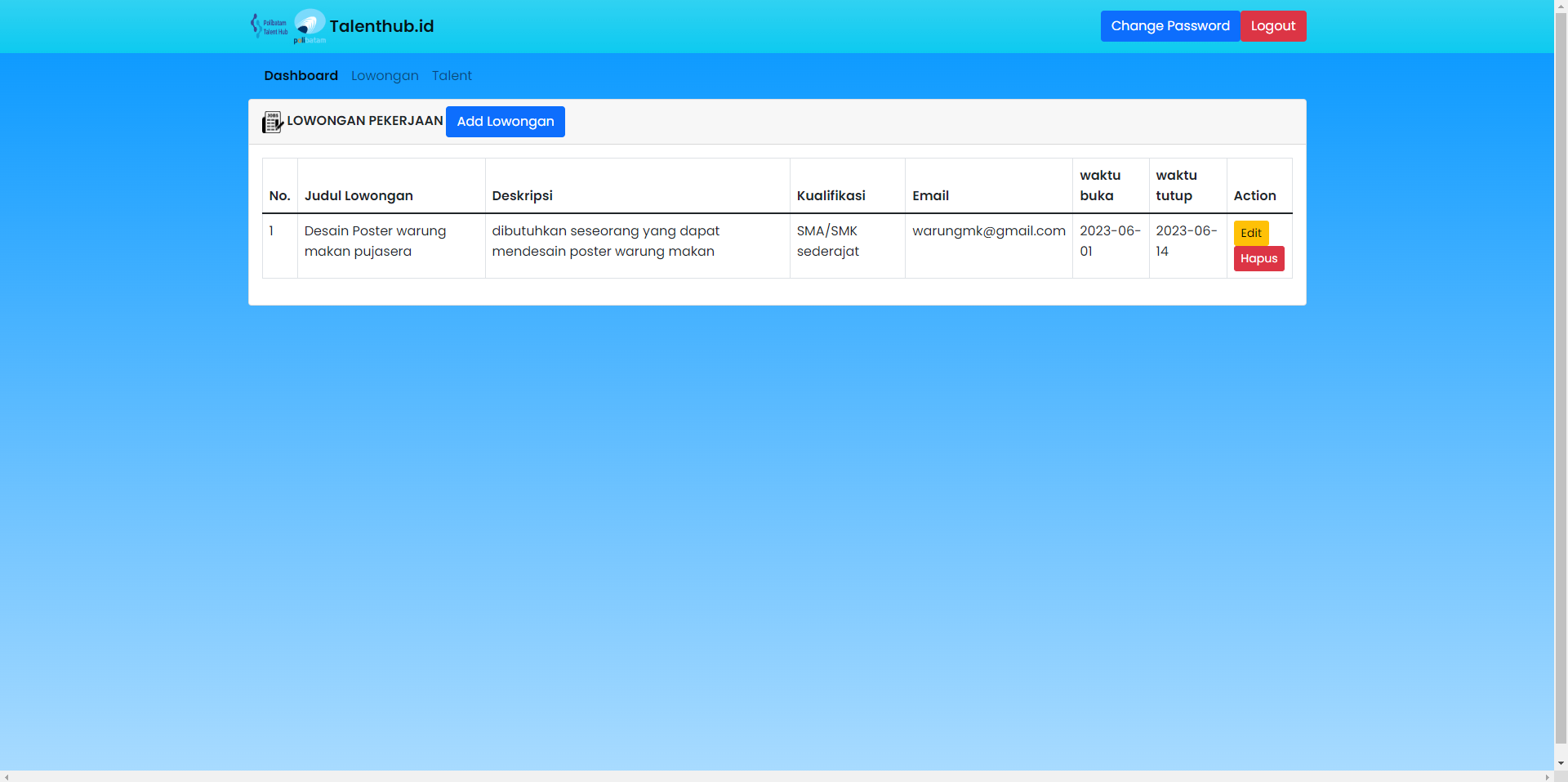Select the Talenthub.id brand title

[x=381, y=26]
